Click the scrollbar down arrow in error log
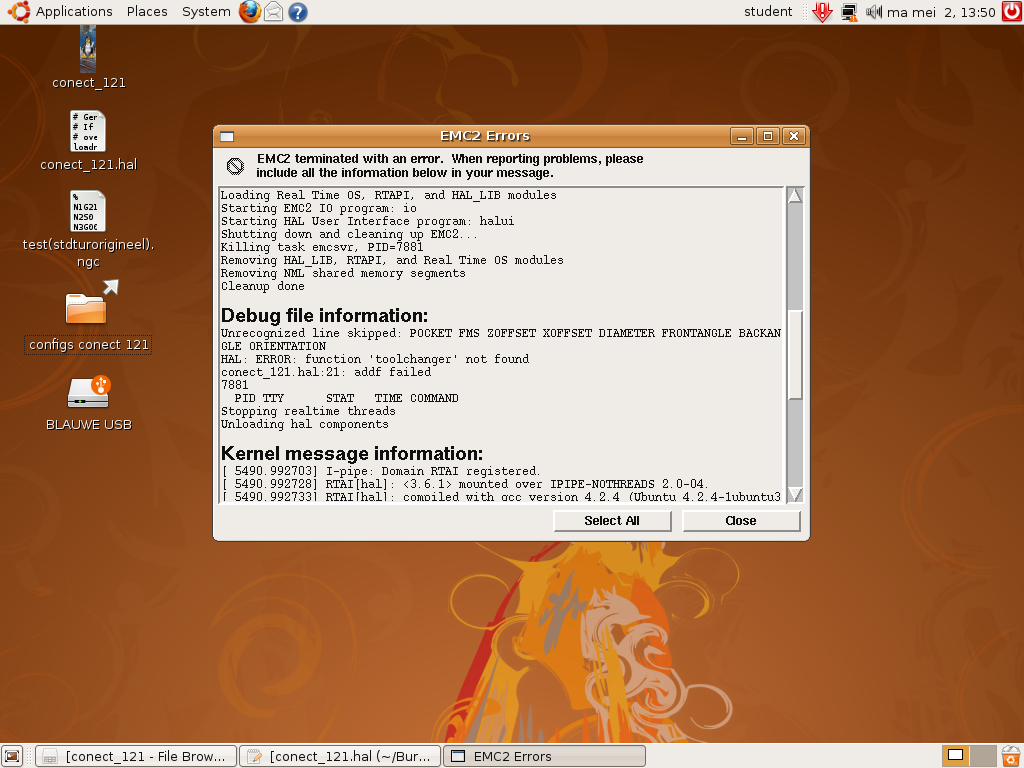Screen dimensions: 1024x768 pos(795,494)
